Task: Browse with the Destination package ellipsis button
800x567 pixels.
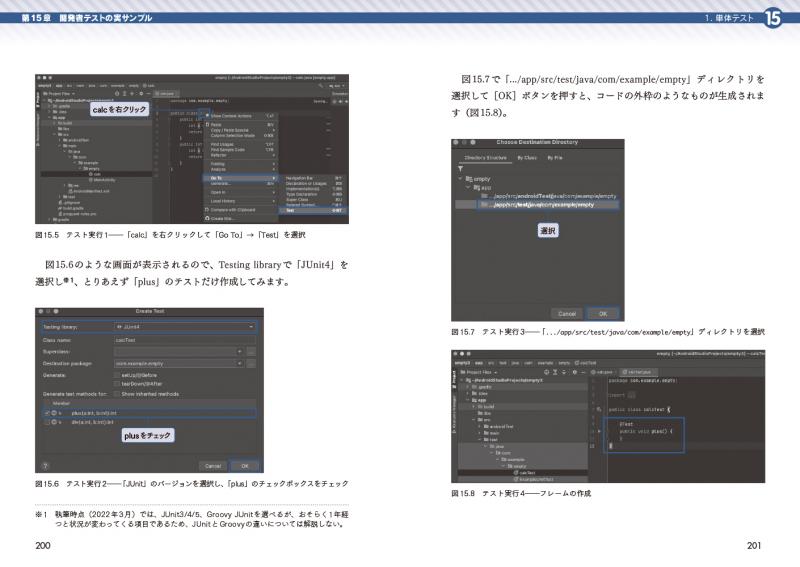Action: point(251,363)
